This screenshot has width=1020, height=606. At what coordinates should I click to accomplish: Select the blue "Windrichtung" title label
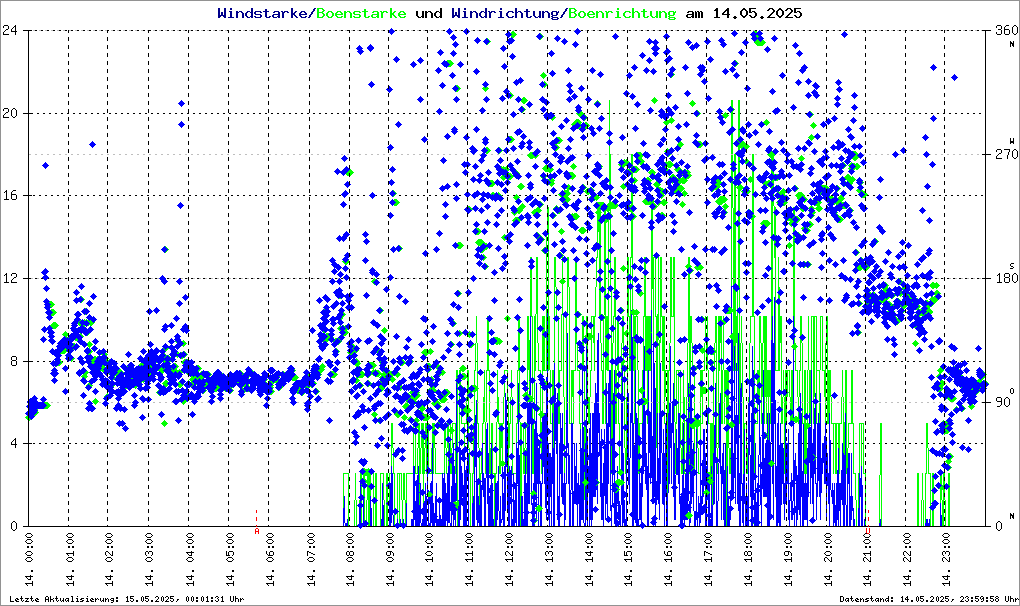pyautogui.click(x=507, y=14)
